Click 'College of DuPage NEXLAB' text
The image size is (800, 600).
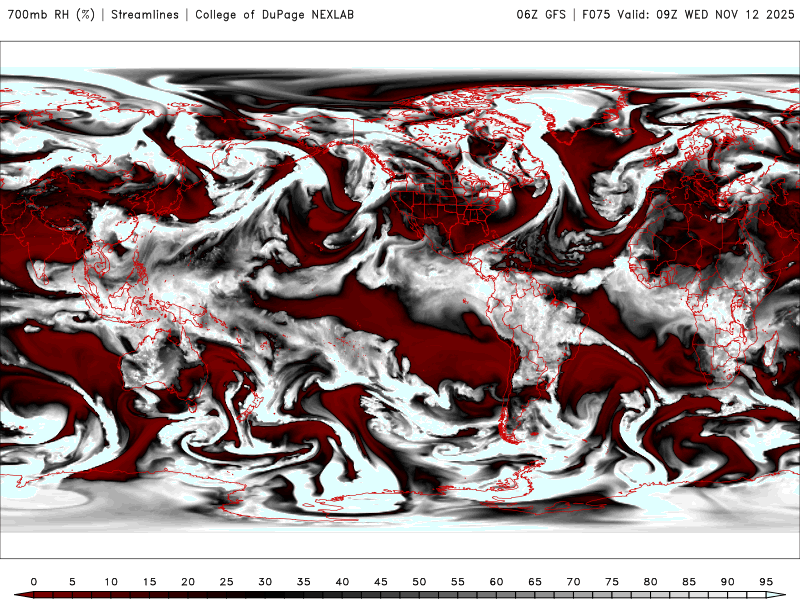click(x=274, y=14)
